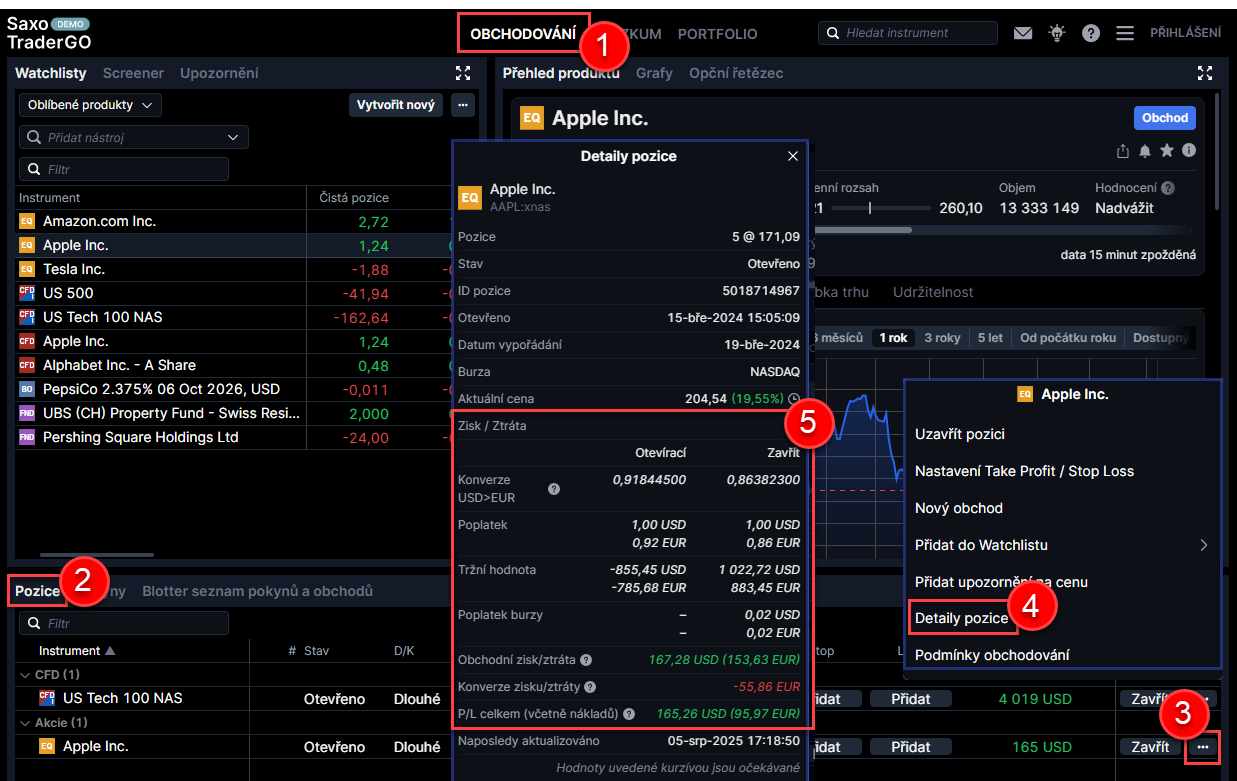Open the Upozornění tab
The image size is (1237, 781).
click(219, 73)
